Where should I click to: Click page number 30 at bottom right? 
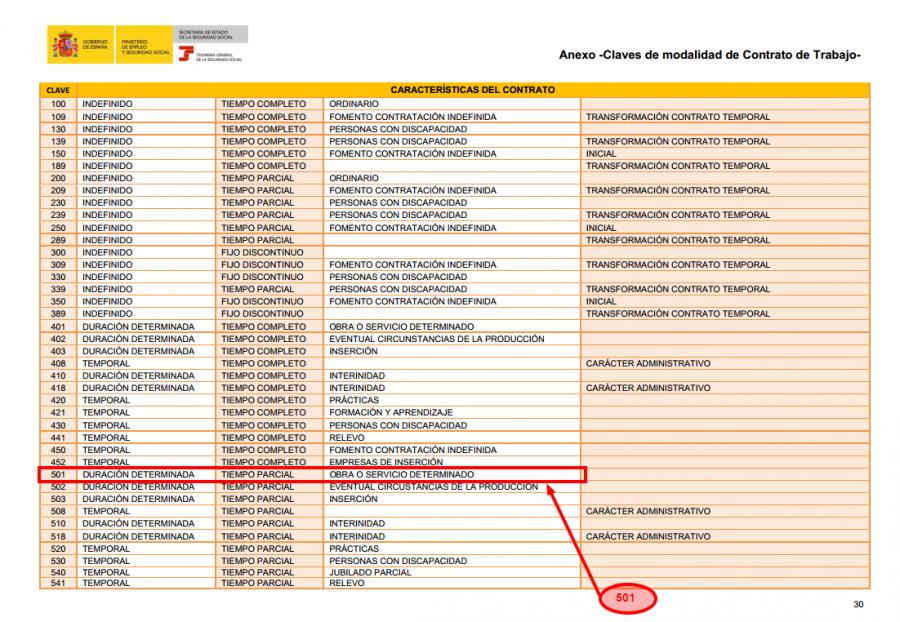click(857, 604)
